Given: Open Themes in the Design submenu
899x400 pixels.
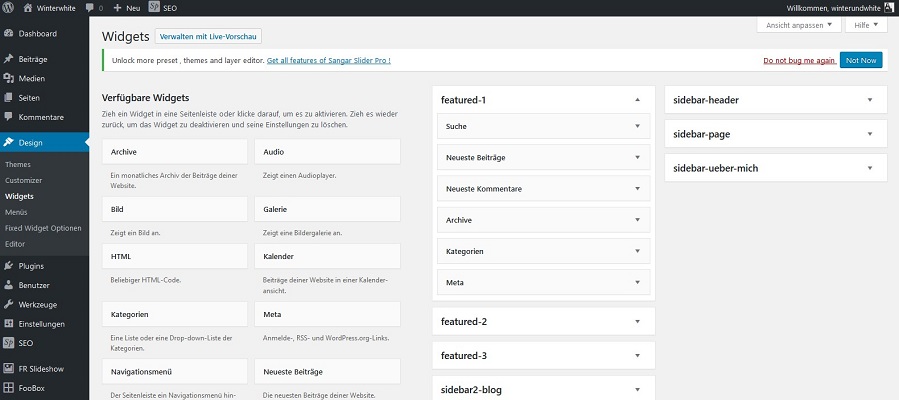Looking at the screenshot, I should click(x=18, y=164).
